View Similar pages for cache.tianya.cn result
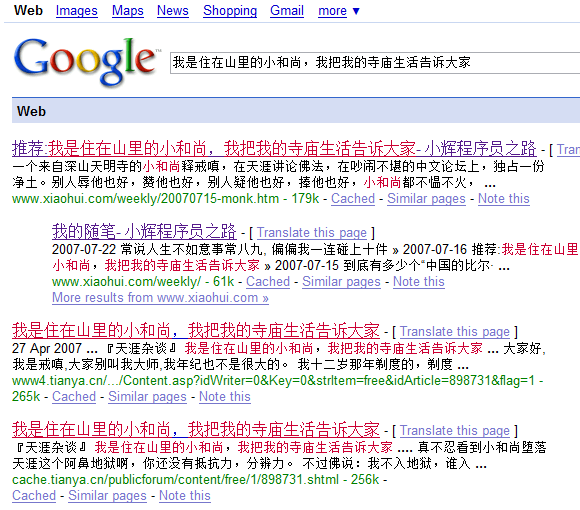The image size is (580, 510). [x=107, y=496]
